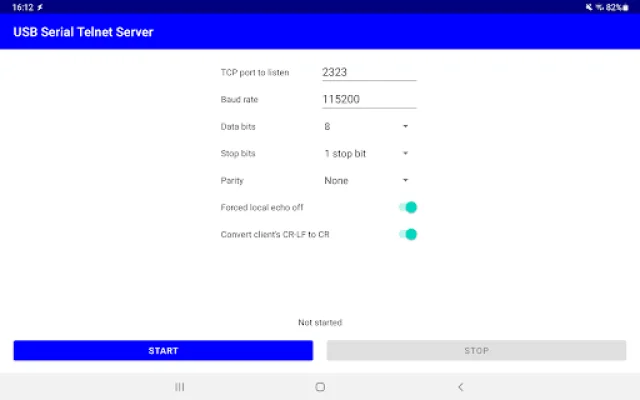Tap the muted sound status icon
The height and width of the screenshot is (400, 640).
(x=590, y=7)
